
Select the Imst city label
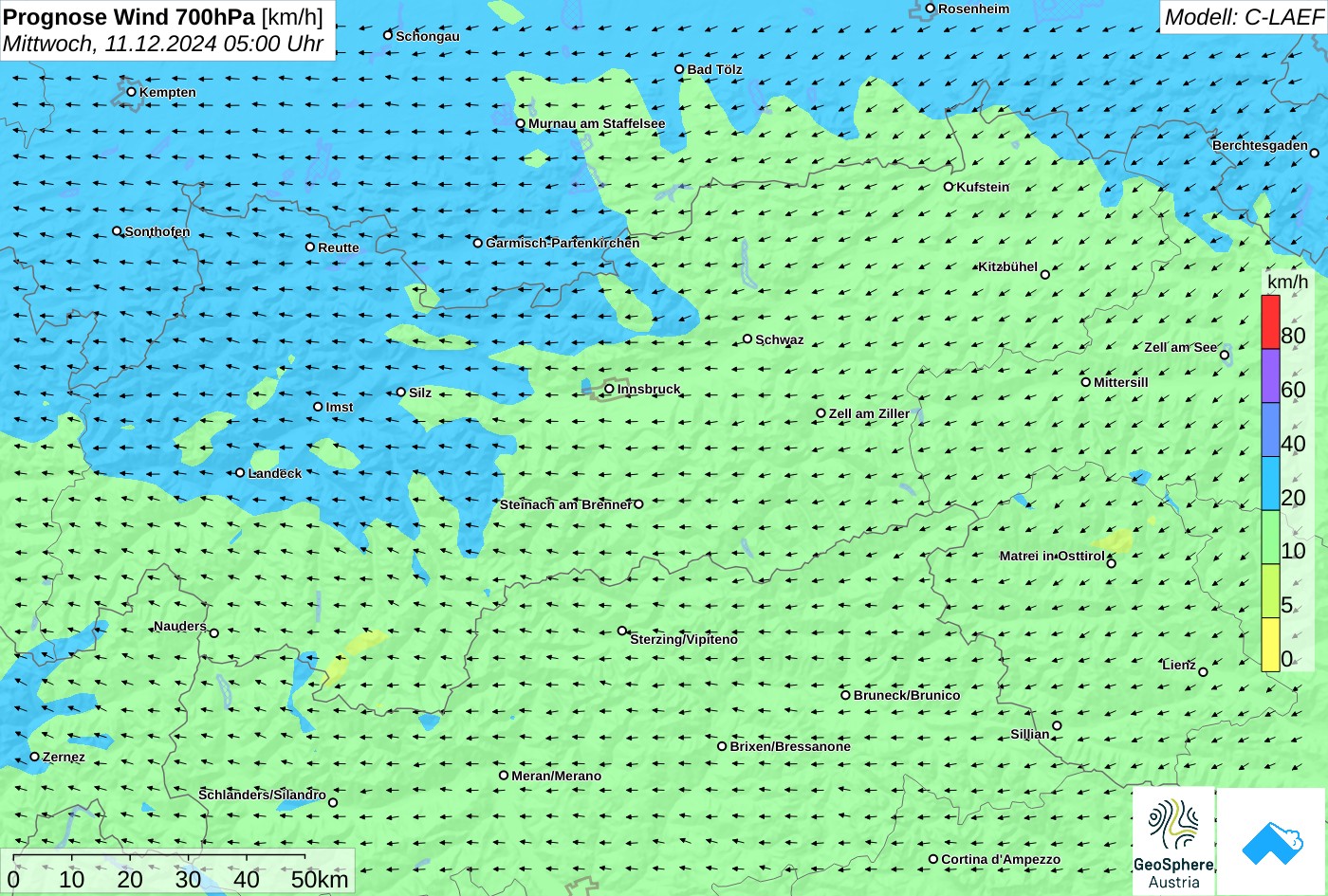tap(340, 408)
